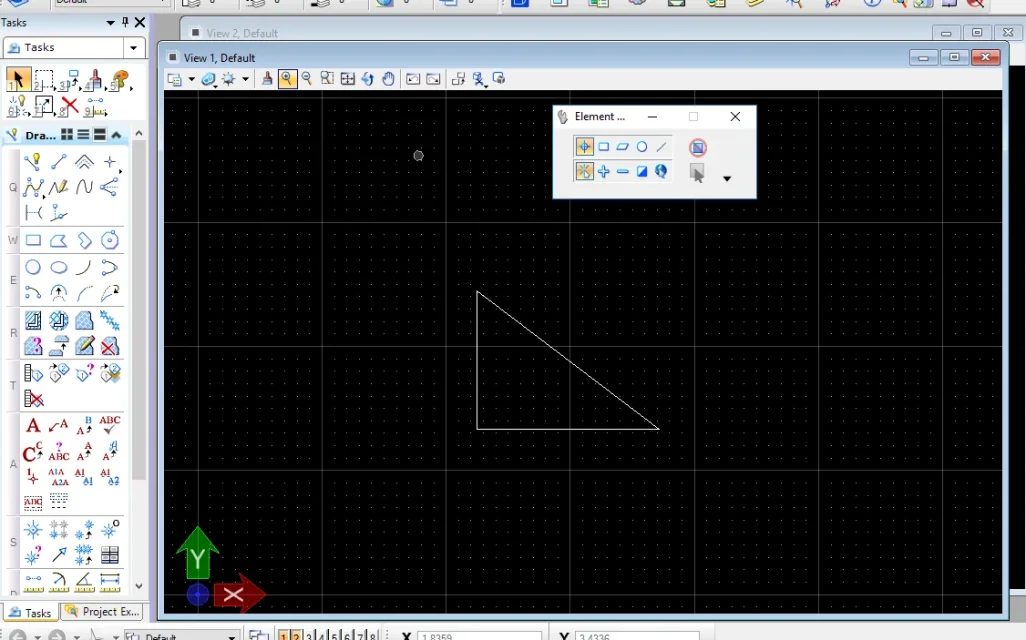This screenshot has width=1026, height=640.
Task: Switch to Shape selection method
Action: pyautogui.click(x=622, y=147)
